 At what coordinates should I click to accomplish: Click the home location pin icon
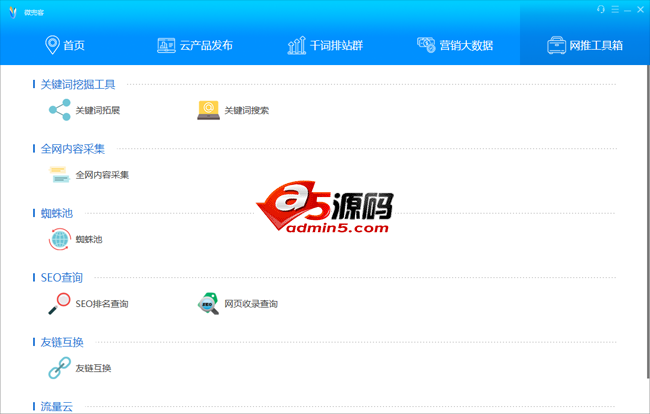pyautogui.click(x=52, y=45)
